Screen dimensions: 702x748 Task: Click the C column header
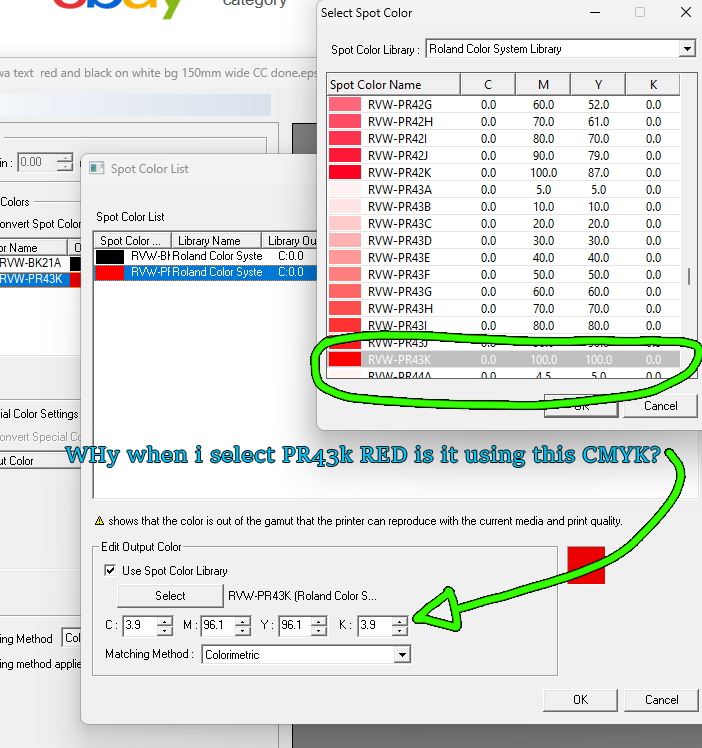488,84
